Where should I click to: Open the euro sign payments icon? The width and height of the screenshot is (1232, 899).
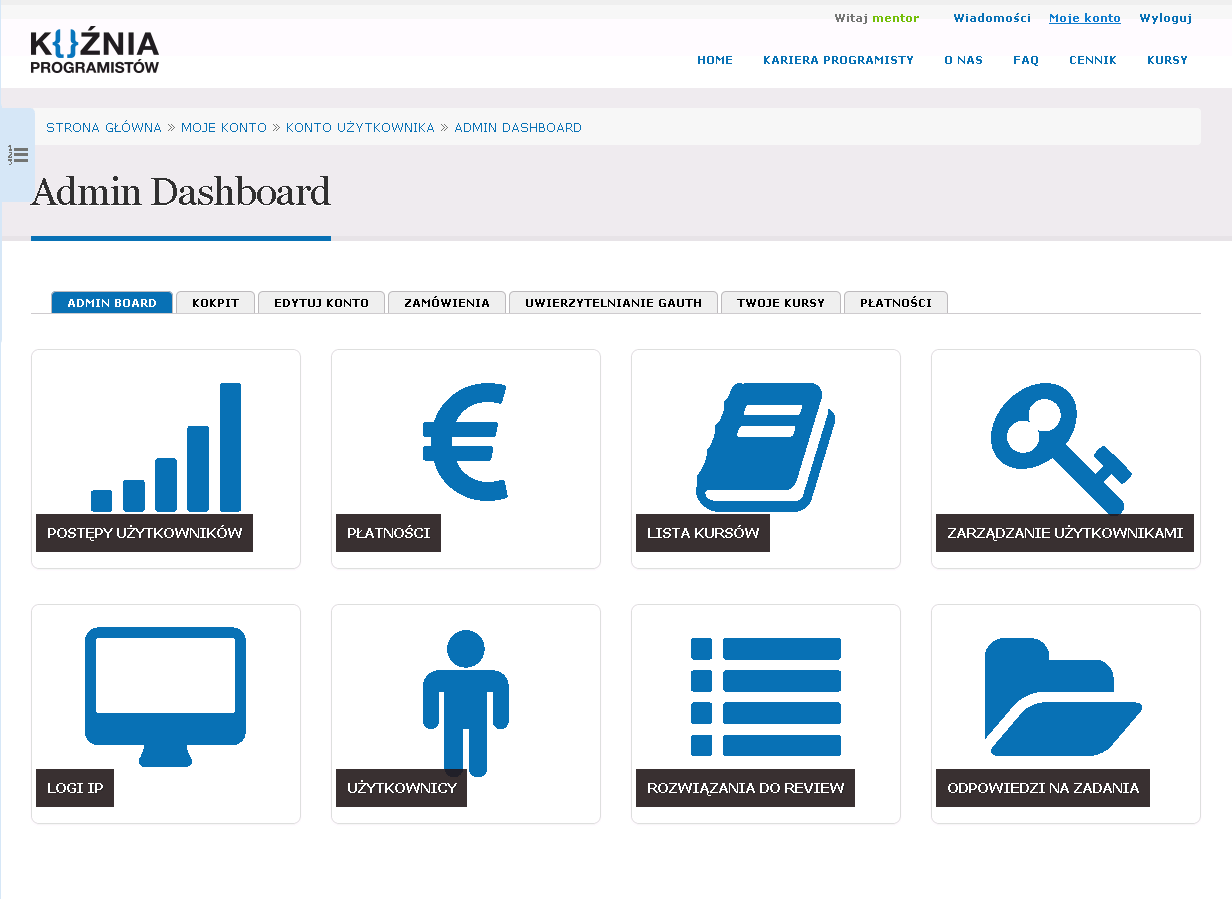tap(465, 441)
